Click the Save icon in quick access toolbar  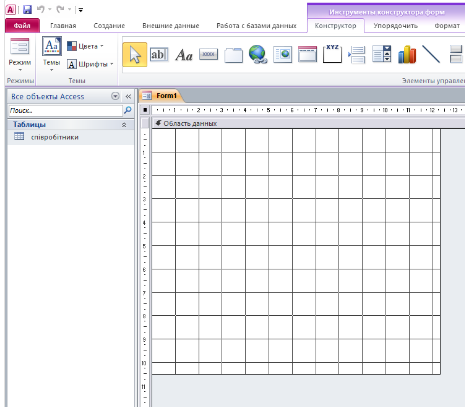coord(27,9)
